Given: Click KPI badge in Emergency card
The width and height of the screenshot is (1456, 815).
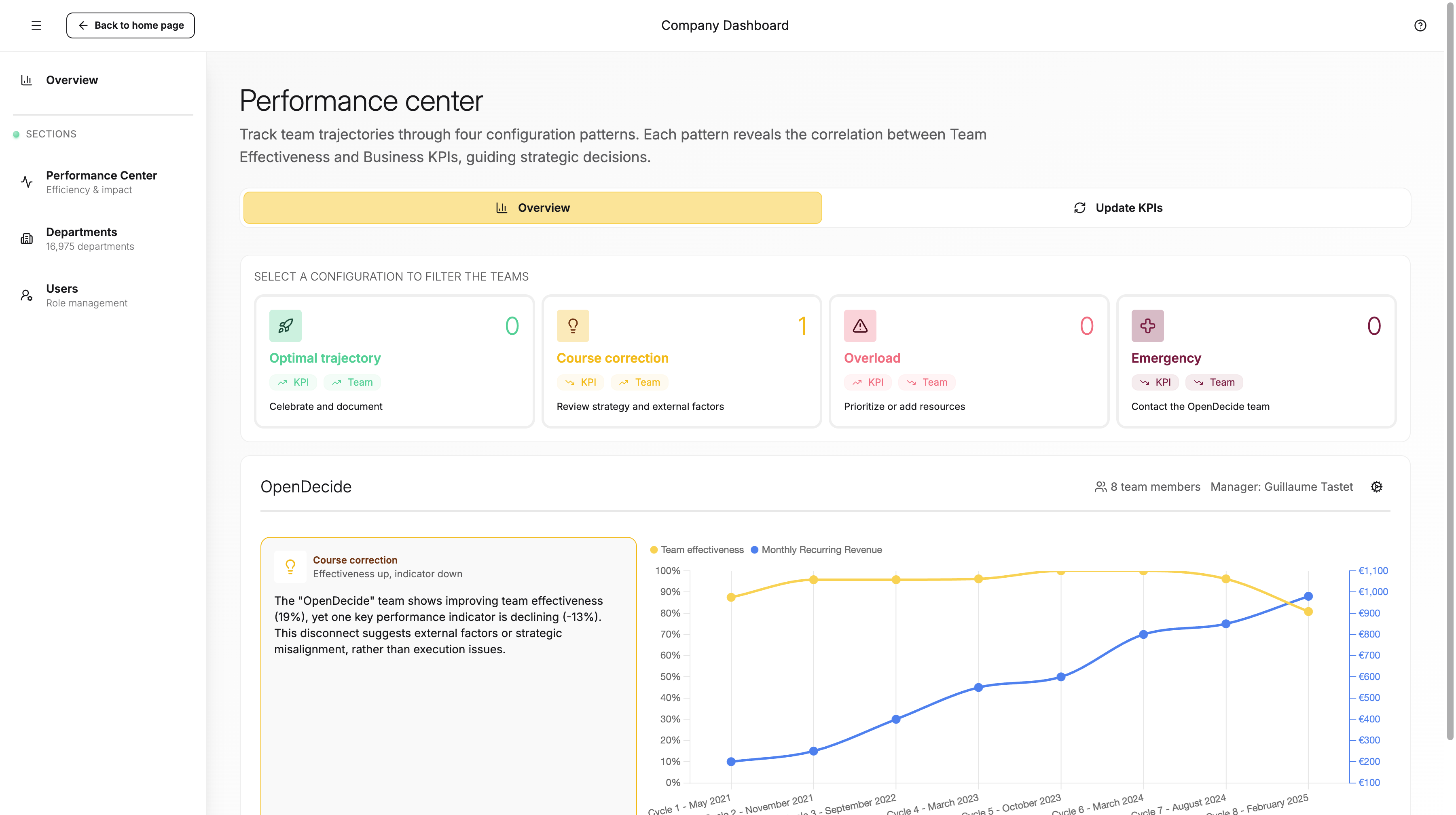Looking at the screenshot, I should [1155, 382].
